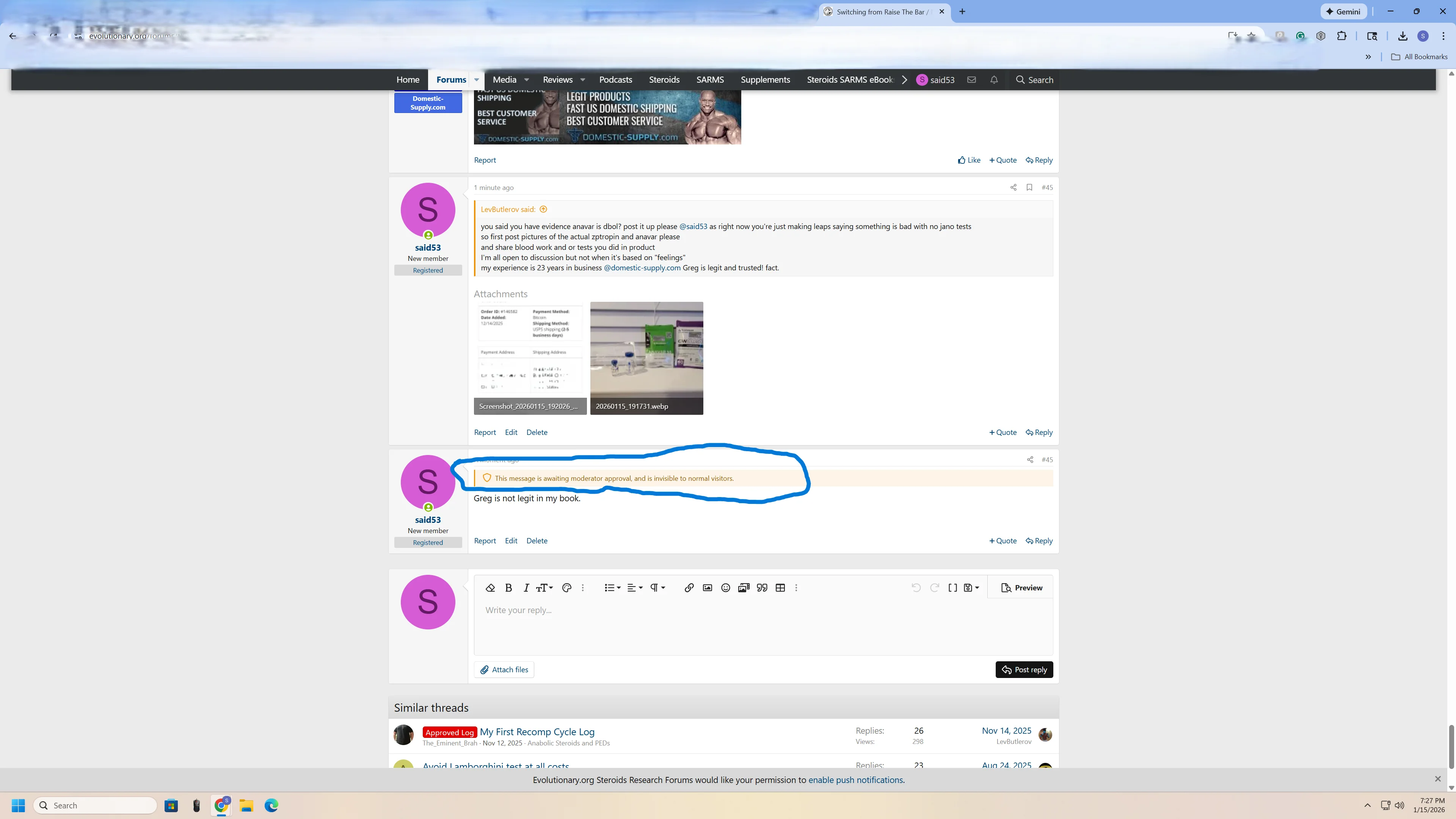Open the My First Recomp Cycle Log thread
This screenshot has width=1456, height=819.
pyautogui.click(x=537, y=732)
